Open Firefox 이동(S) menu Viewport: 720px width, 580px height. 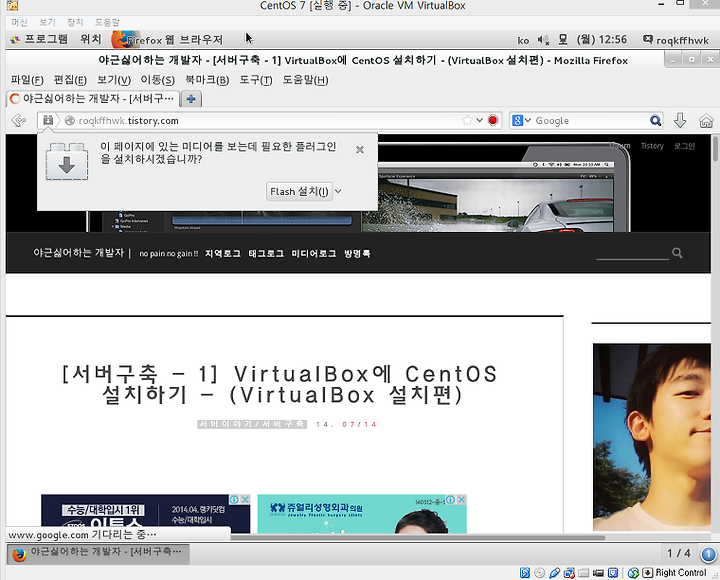click(x=157, y=80)
